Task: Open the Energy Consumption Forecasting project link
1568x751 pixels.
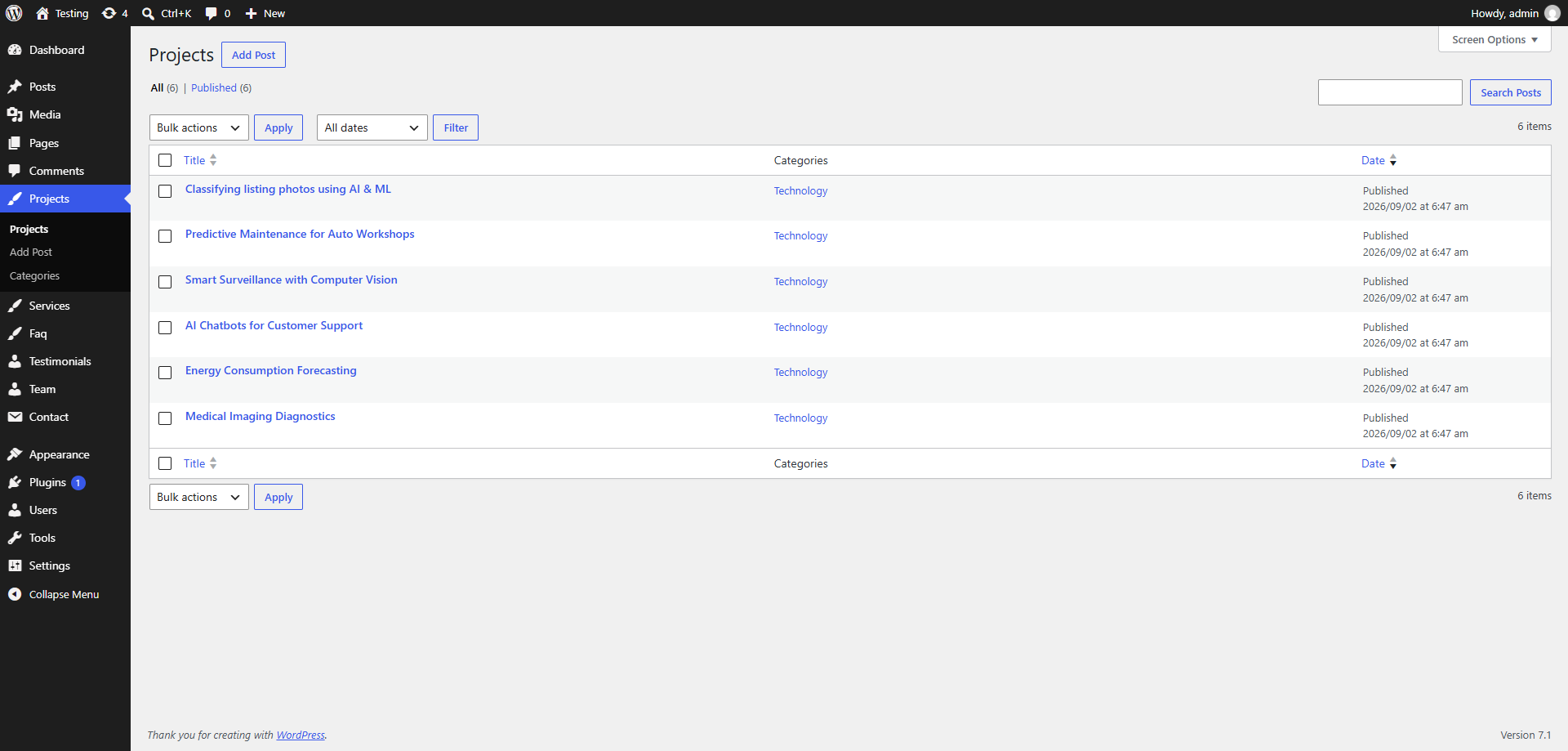Action: pos(271,370)
